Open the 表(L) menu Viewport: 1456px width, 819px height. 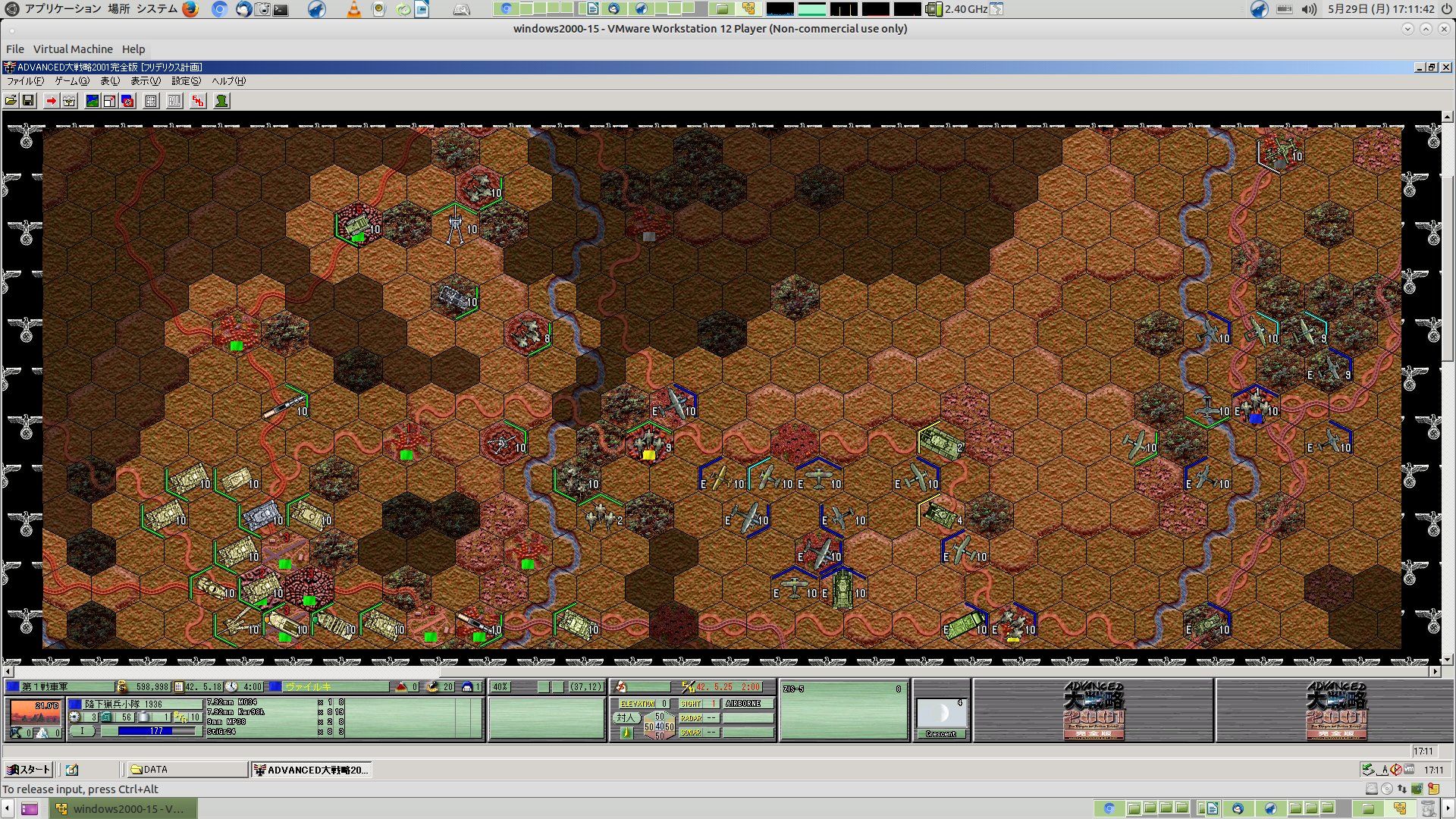click(x=110, y=81)
